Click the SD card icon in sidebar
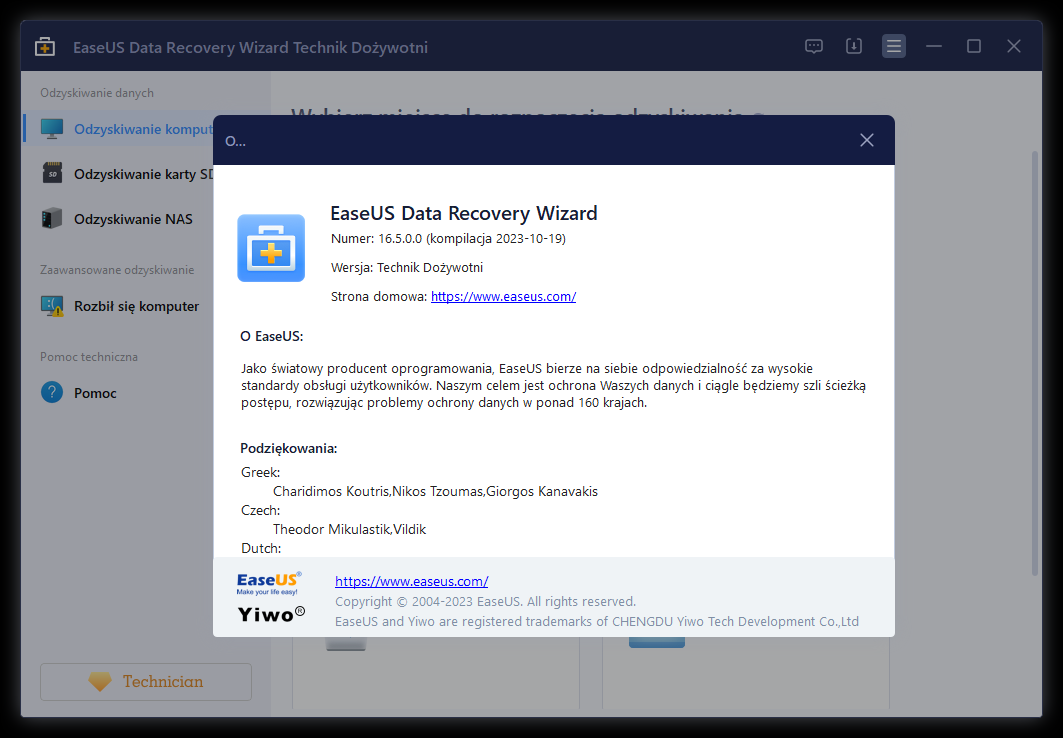Screen dimensions: 1063x738 click(52, 173)
